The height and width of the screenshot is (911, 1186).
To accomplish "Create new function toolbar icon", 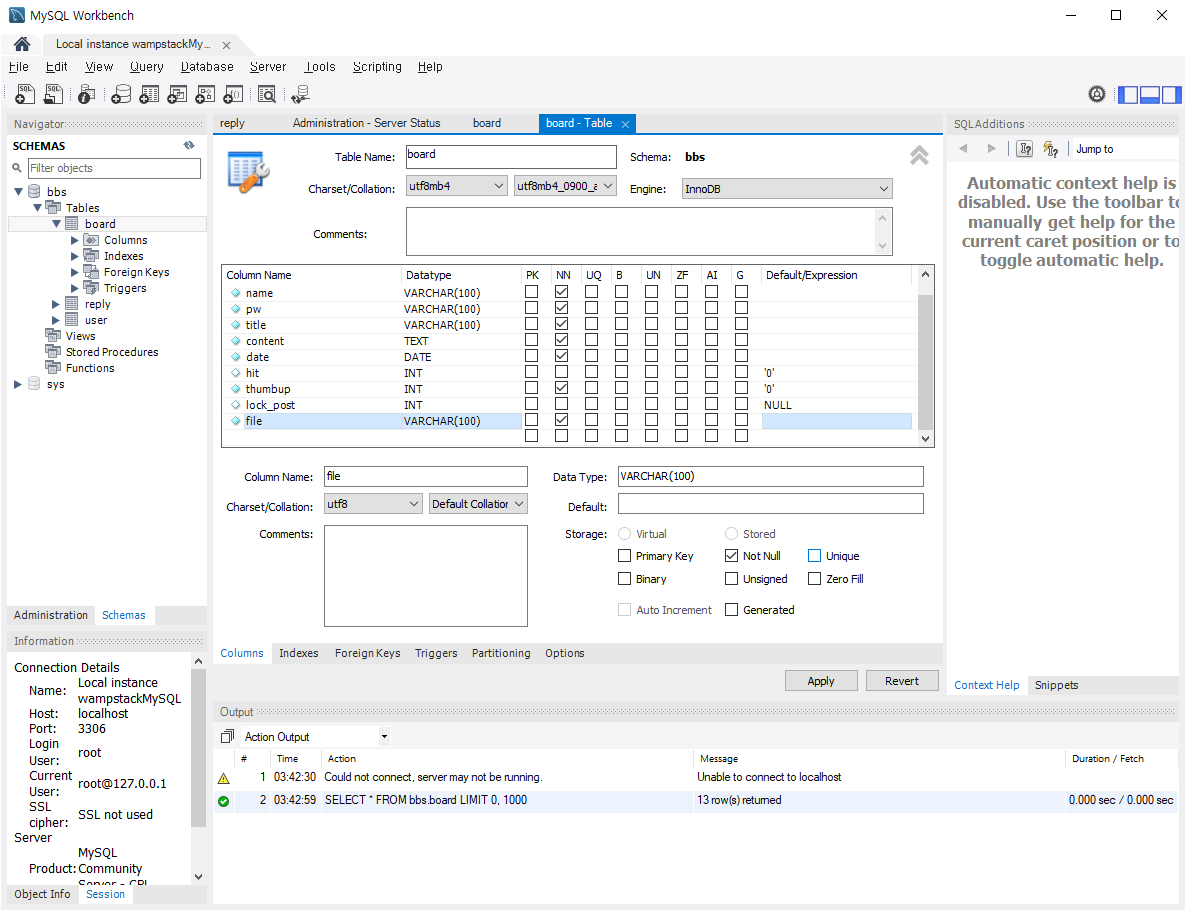I will point(234,94).
